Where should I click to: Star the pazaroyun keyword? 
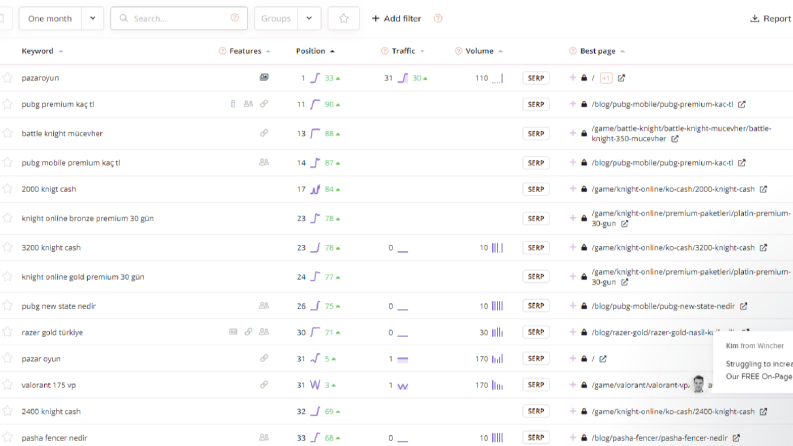coord(7,78)
